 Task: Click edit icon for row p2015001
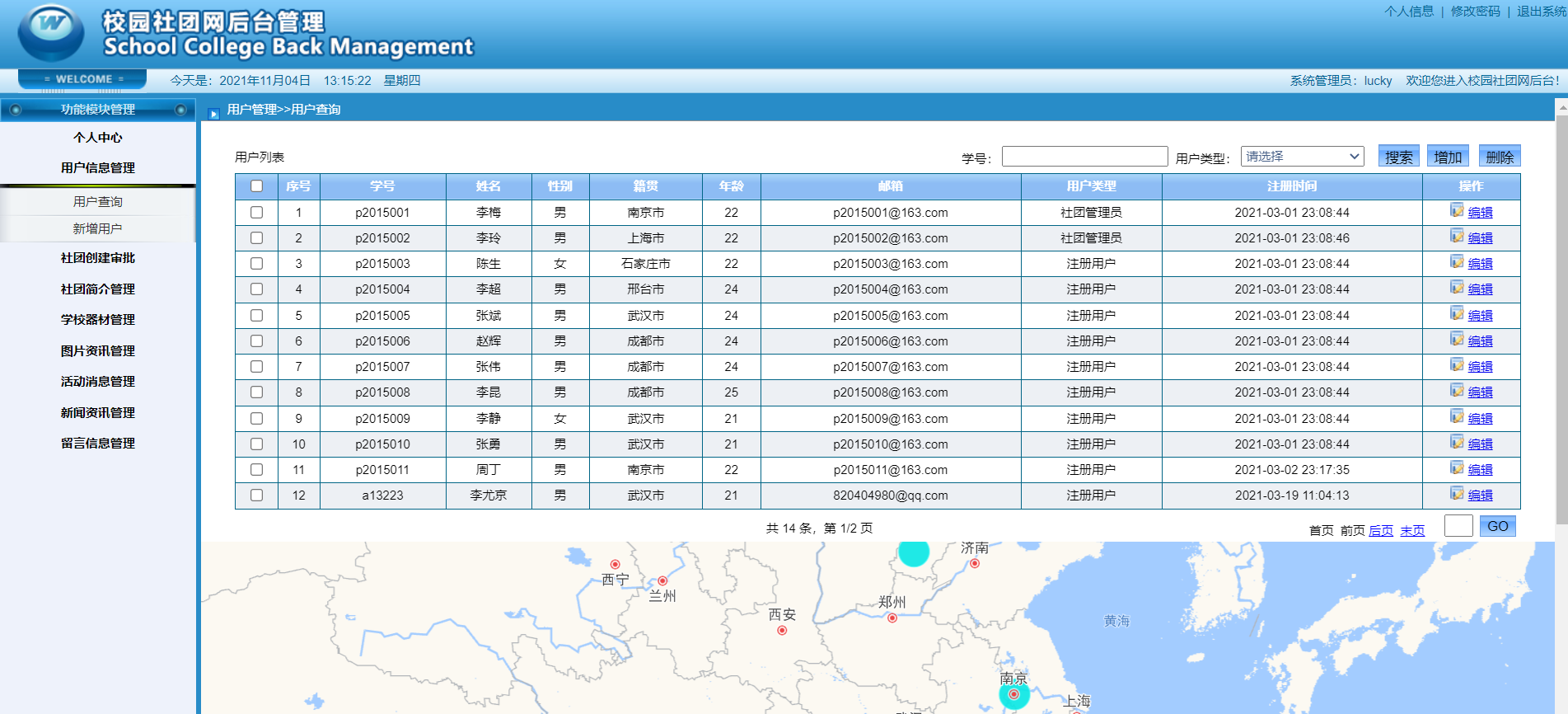tap(1457, 210)
